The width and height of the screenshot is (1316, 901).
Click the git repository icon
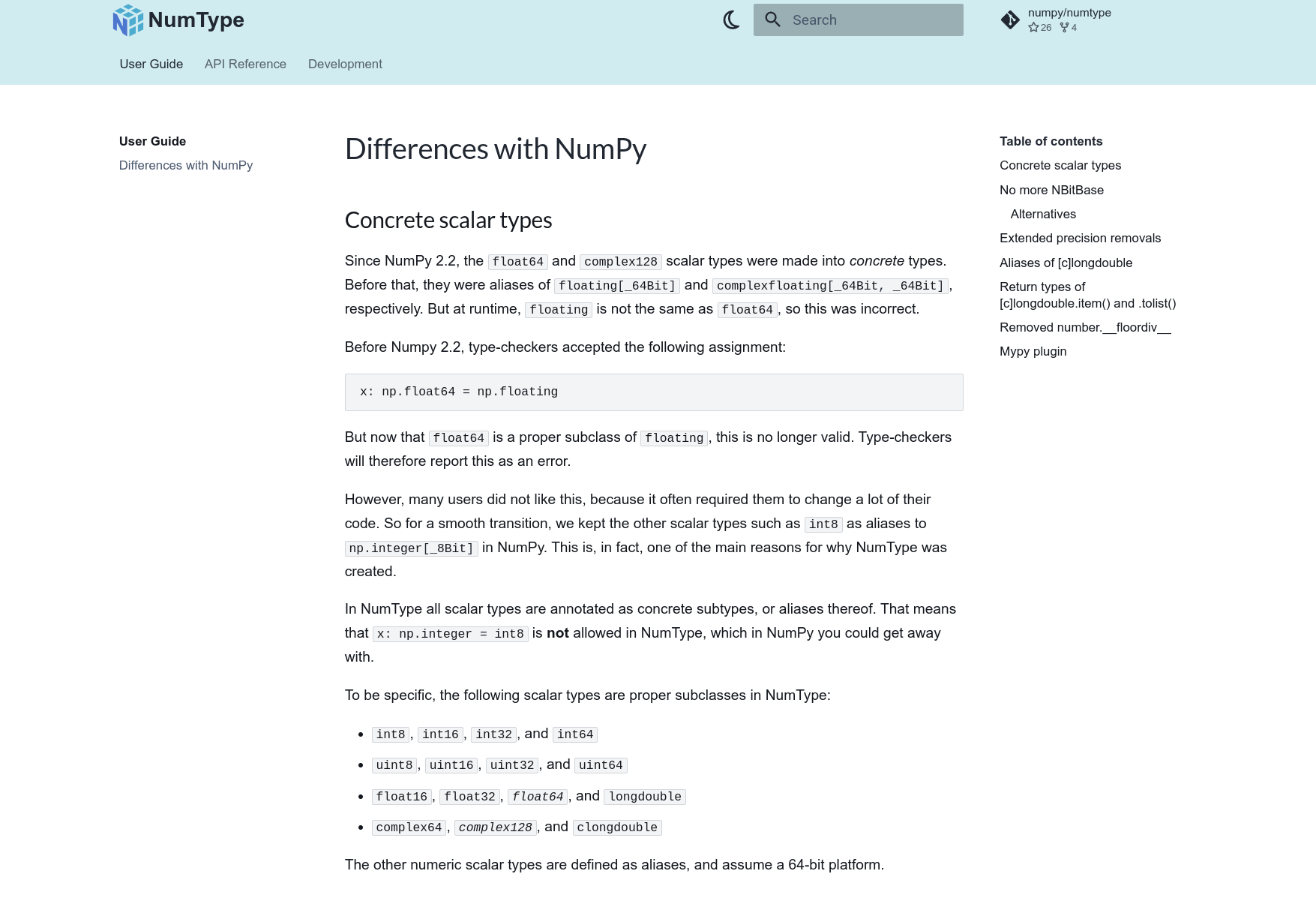pyautogui.click(x=1010, y=20)
